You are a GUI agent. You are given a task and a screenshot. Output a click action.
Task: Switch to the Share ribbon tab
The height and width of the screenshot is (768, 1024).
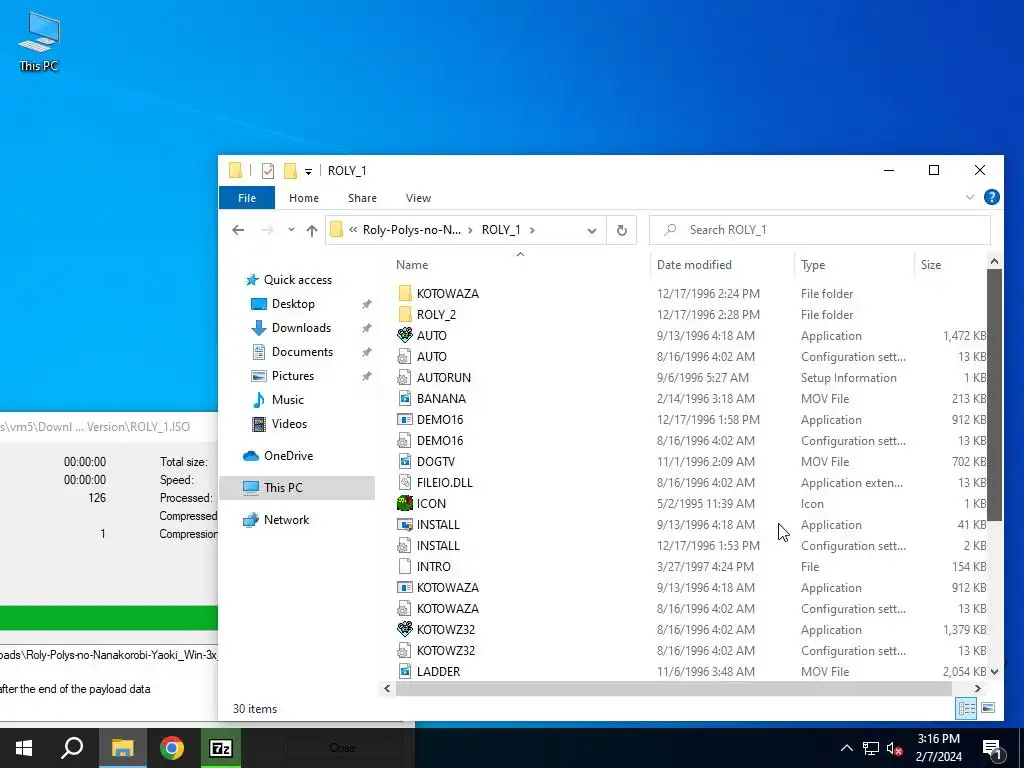coord(362,198)
